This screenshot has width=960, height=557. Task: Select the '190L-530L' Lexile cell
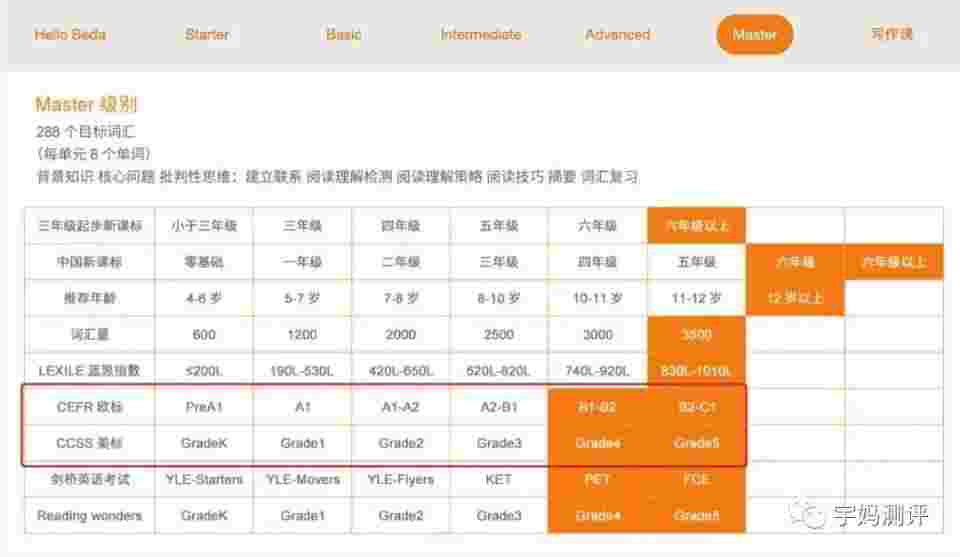click(x=302, y=370)
